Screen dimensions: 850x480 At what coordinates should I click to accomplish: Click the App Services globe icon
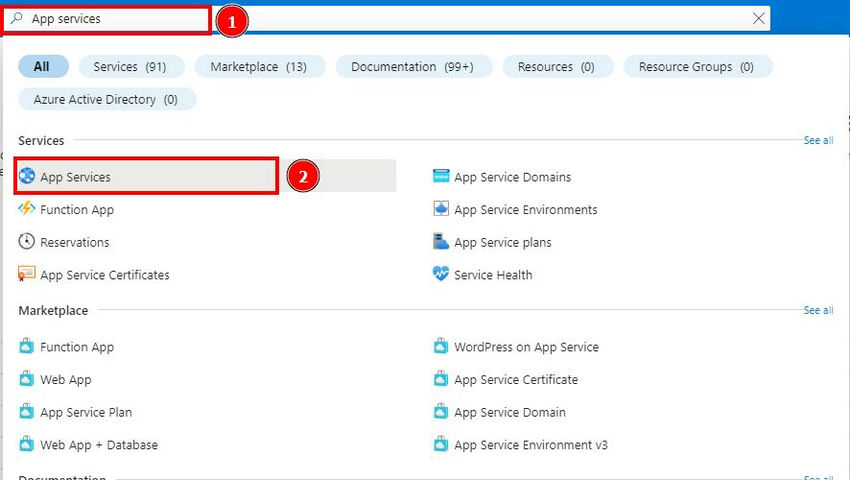tap(27, 177)
